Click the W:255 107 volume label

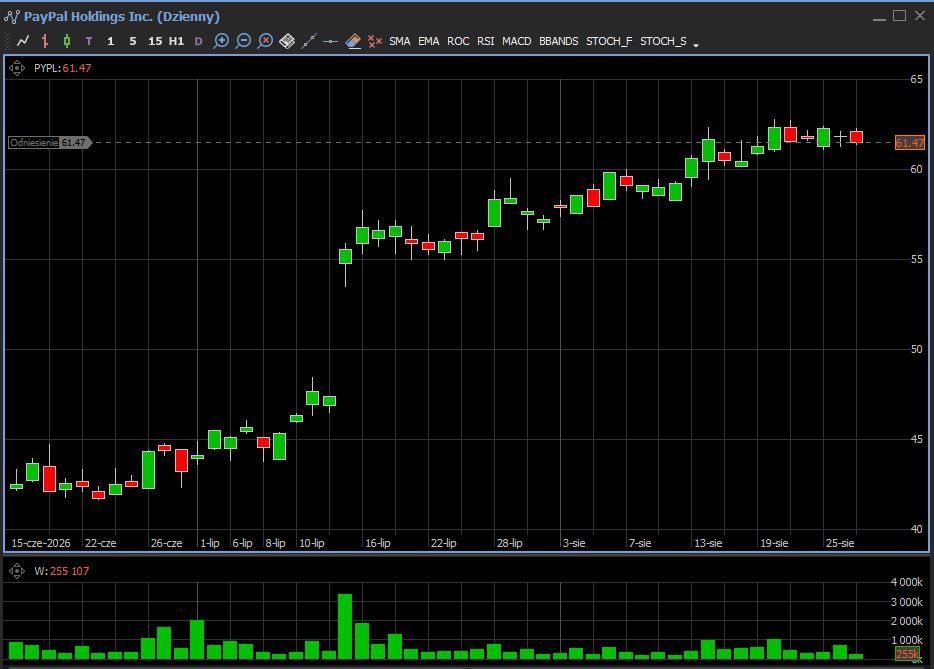[61, 571]
